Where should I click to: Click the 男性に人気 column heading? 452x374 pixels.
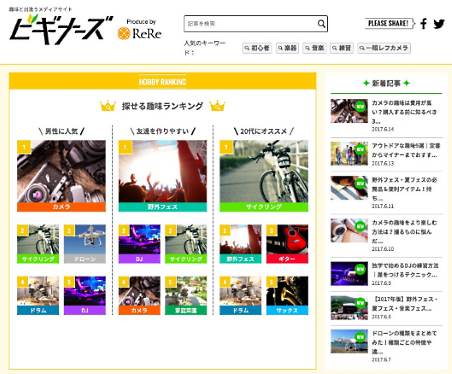pyautogui.click(x=61, y=131)
